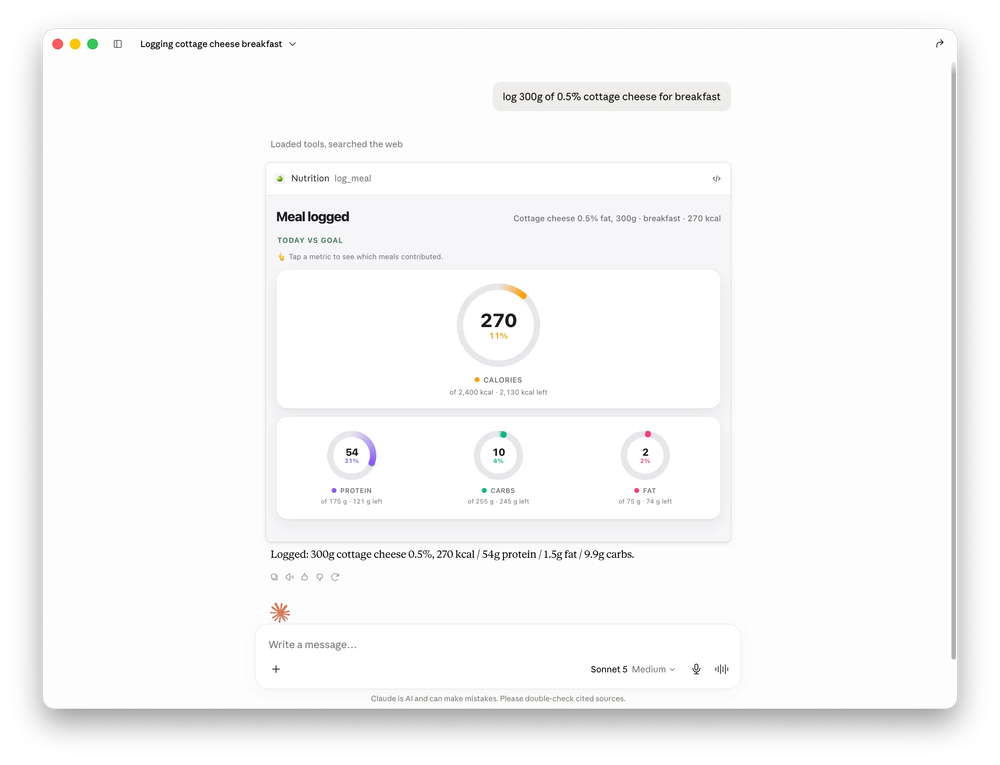Open the chat title dropdown chevron

click(x=293, y=44)
